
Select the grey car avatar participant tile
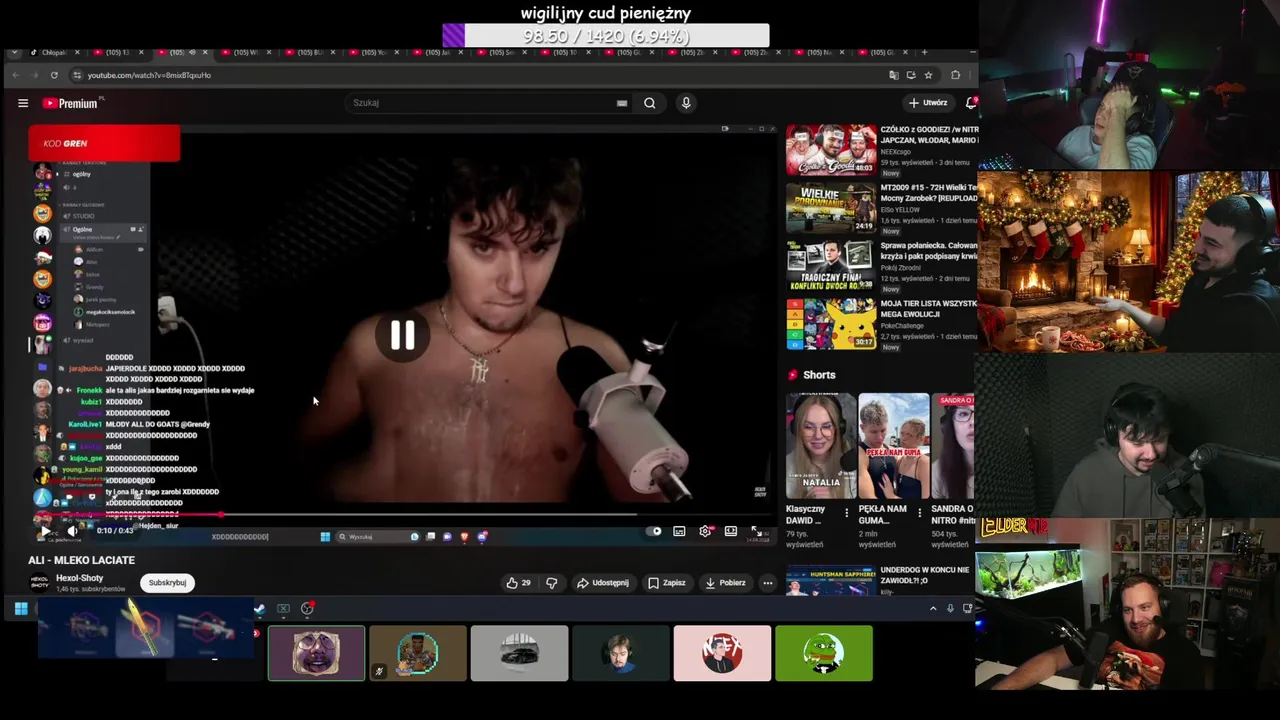click(519, 653)
